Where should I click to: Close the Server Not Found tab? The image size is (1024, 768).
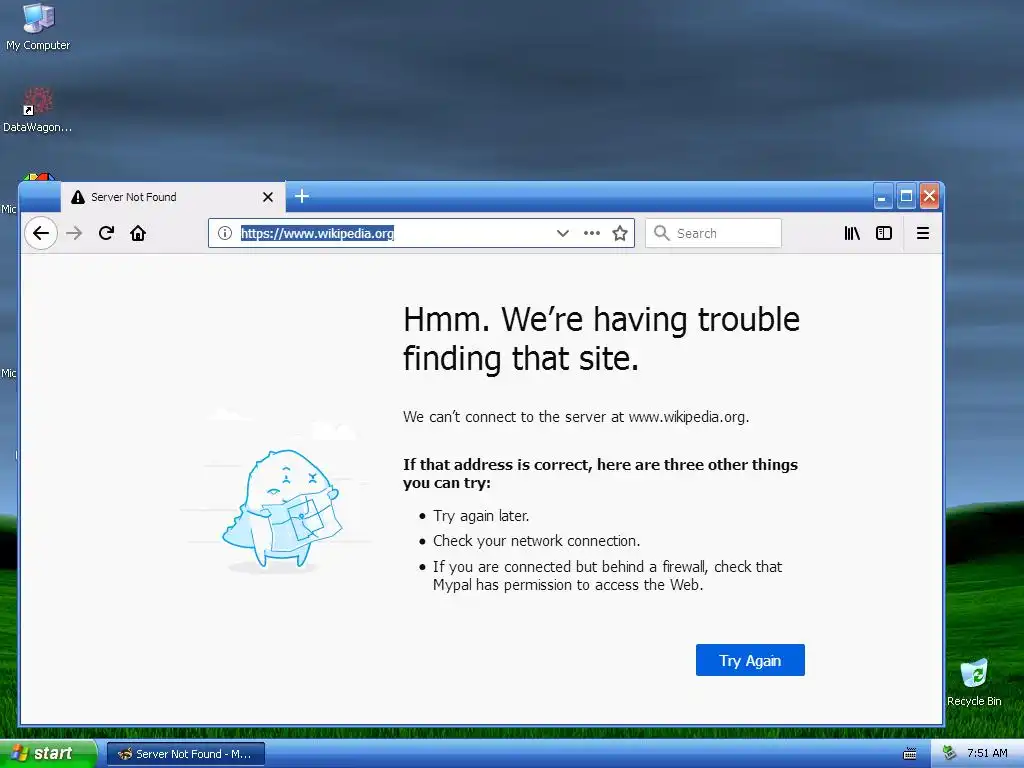[x=268, y=197]
